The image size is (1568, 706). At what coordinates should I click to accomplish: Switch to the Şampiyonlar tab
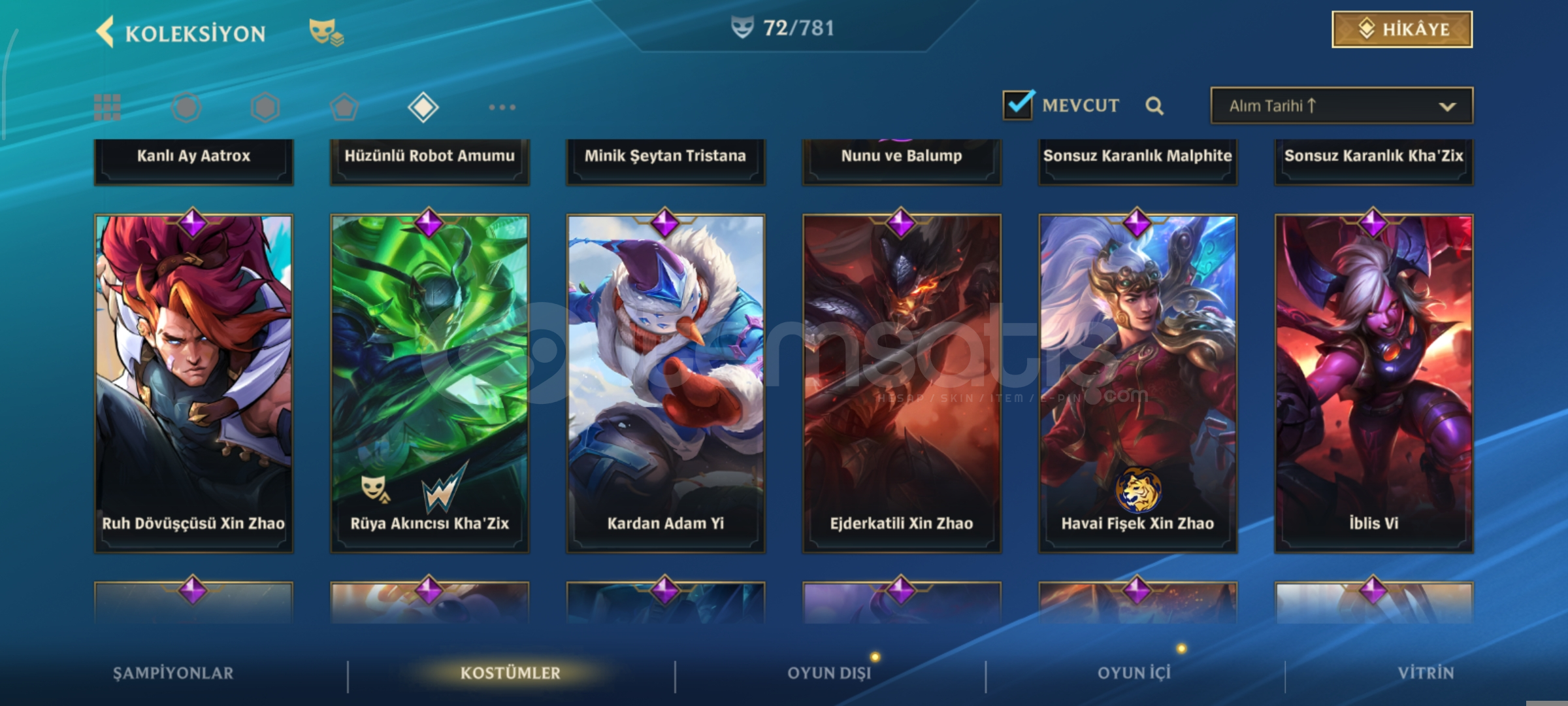coord(173,673)
